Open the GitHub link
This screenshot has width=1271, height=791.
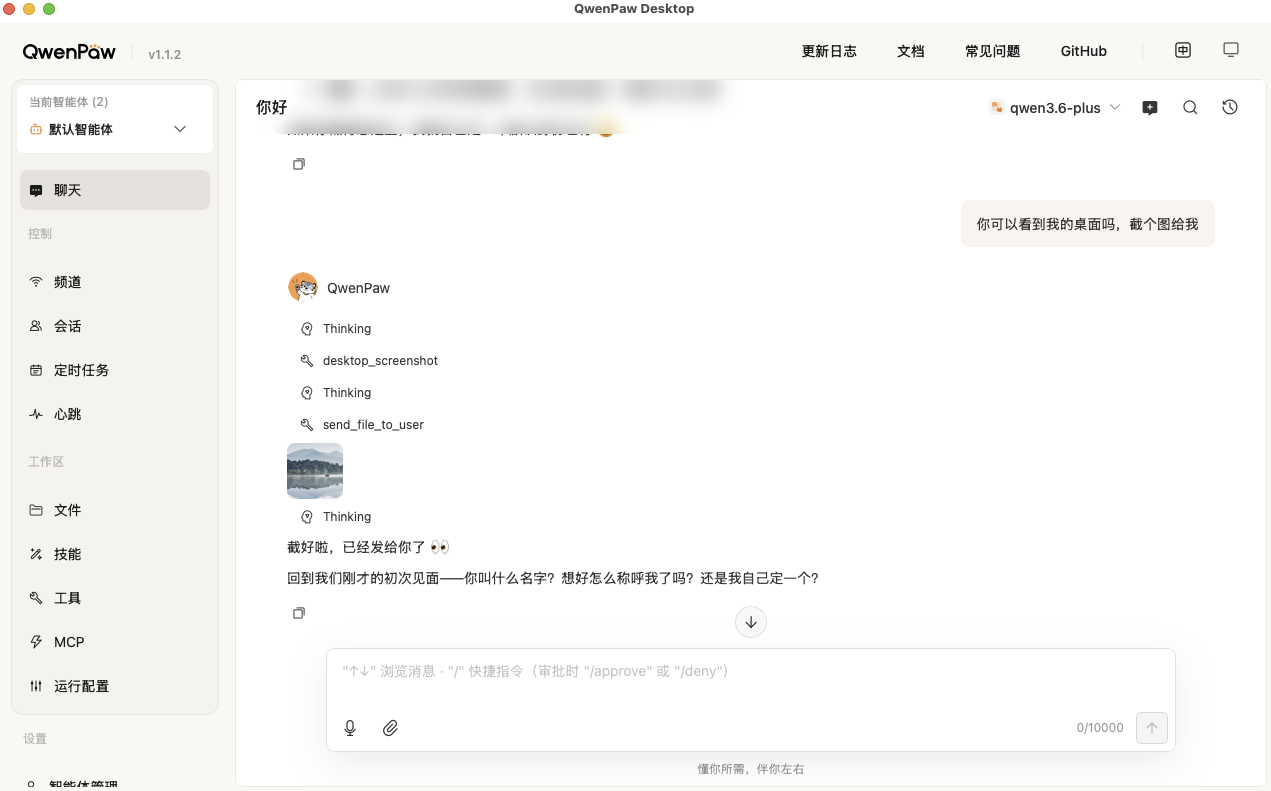[x=1083, y=51]
